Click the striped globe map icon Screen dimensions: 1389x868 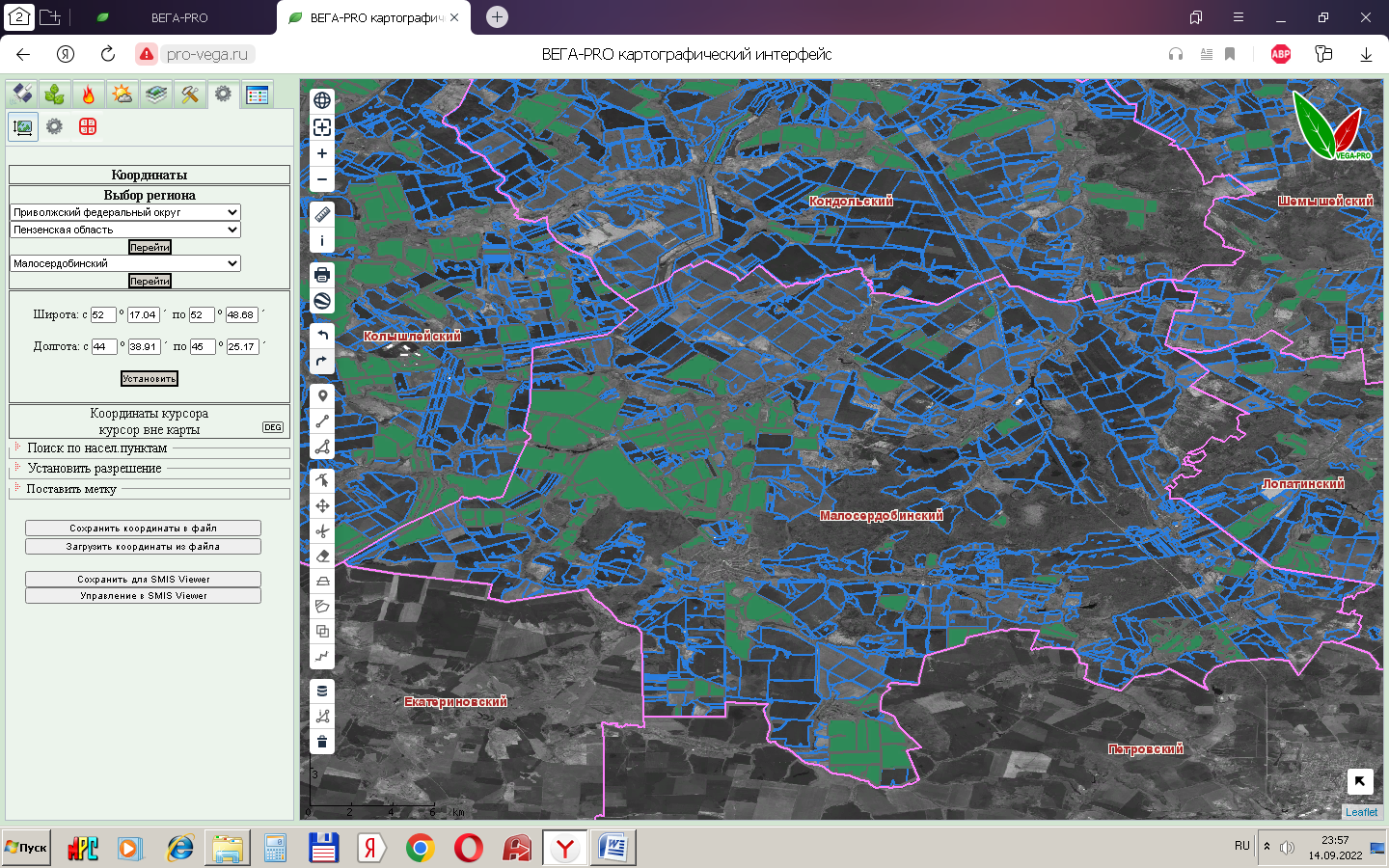[x=322, y=301]
